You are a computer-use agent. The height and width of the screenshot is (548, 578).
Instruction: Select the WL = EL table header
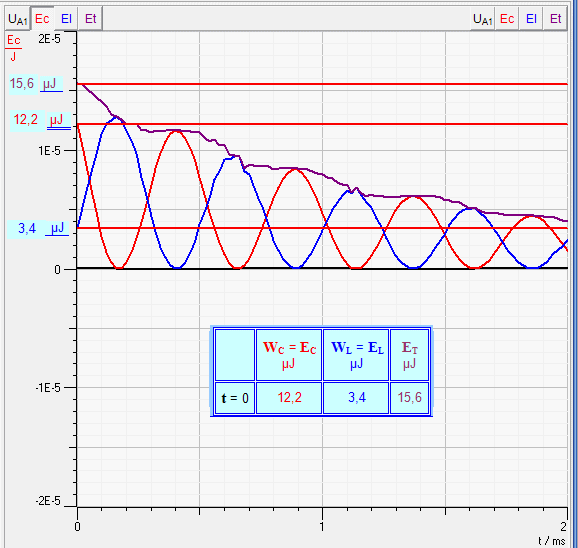point(356,355)
